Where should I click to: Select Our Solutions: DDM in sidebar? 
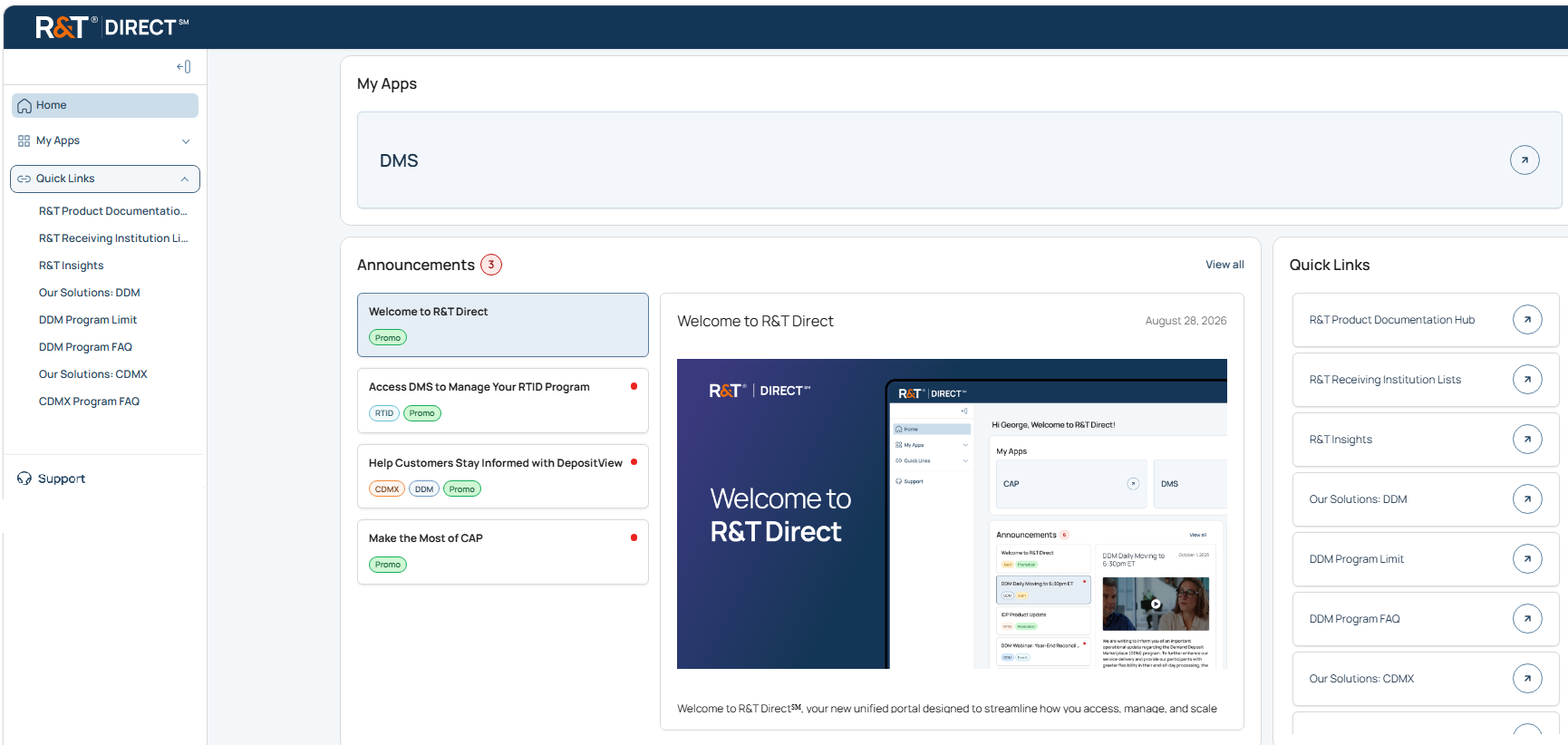click(x=89, y=293)
